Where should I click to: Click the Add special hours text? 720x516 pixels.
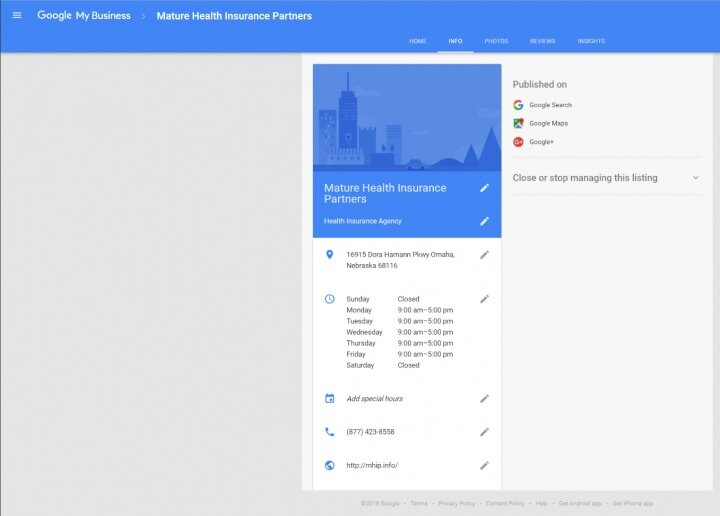[x=375, y=398]
